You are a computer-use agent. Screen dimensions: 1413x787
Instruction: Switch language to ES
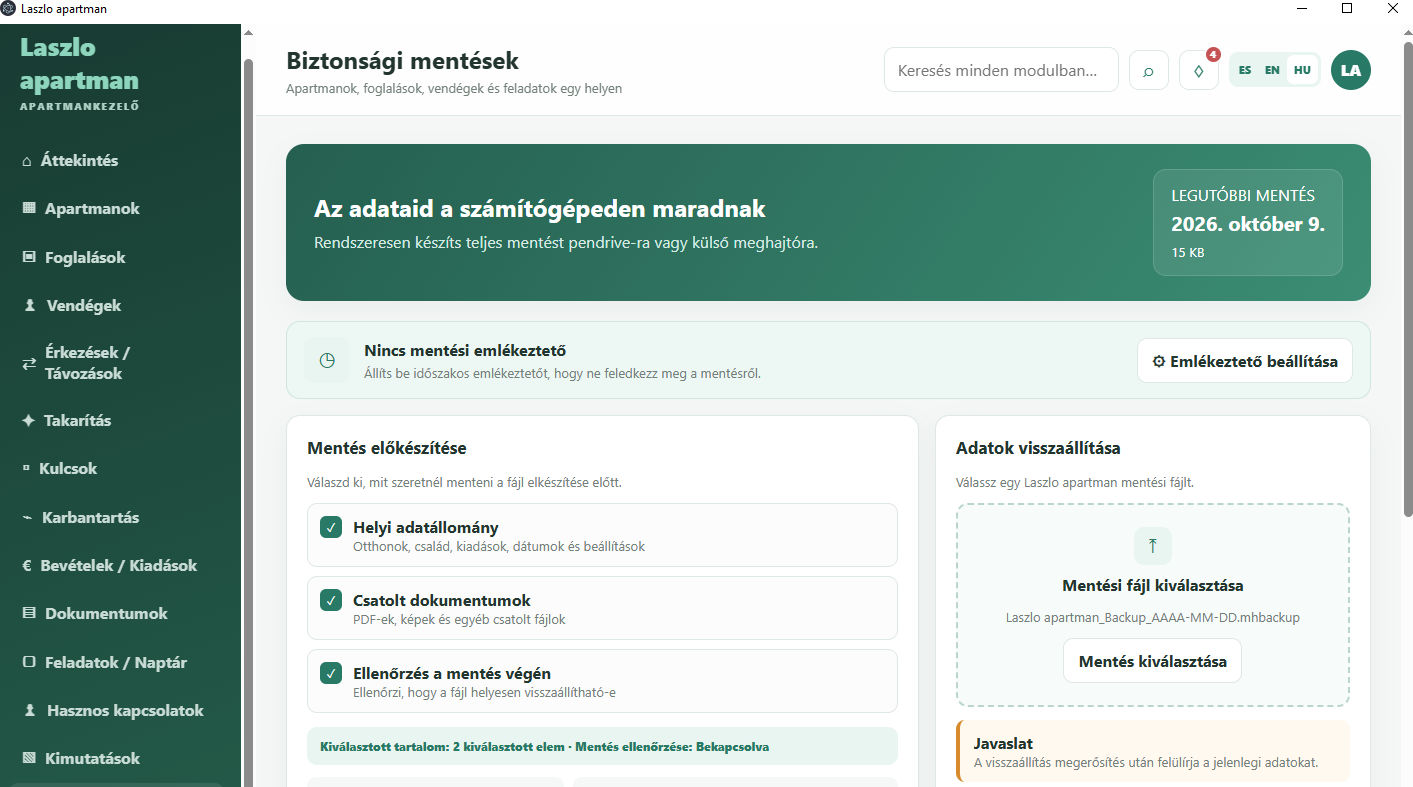(1245, 70)
